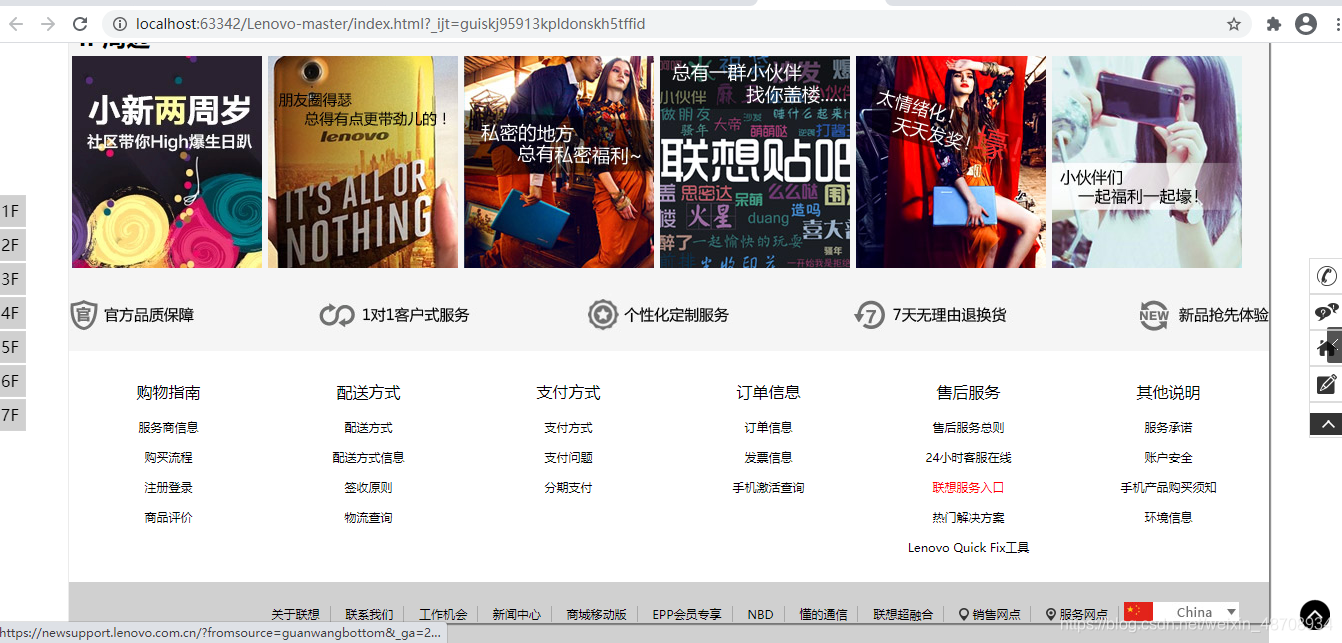Screen dimensions: 1342x643
Task: Open the footer 新闻中心 link
Action: click(x=516, y=614)
